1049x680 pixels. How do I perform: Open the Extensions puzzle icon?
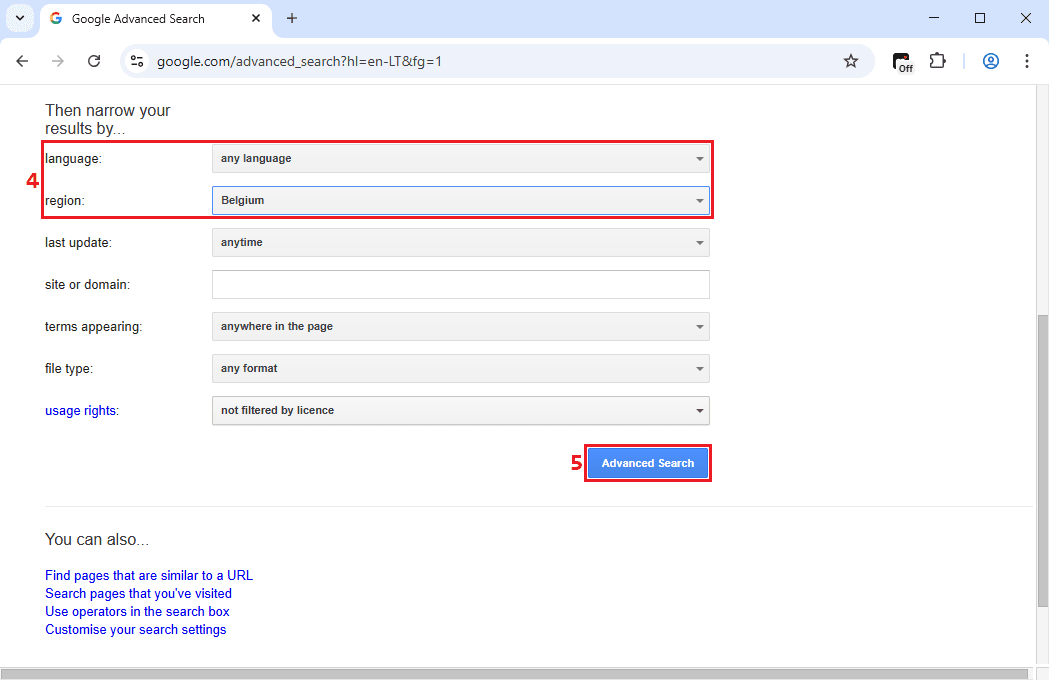point(937,61)
